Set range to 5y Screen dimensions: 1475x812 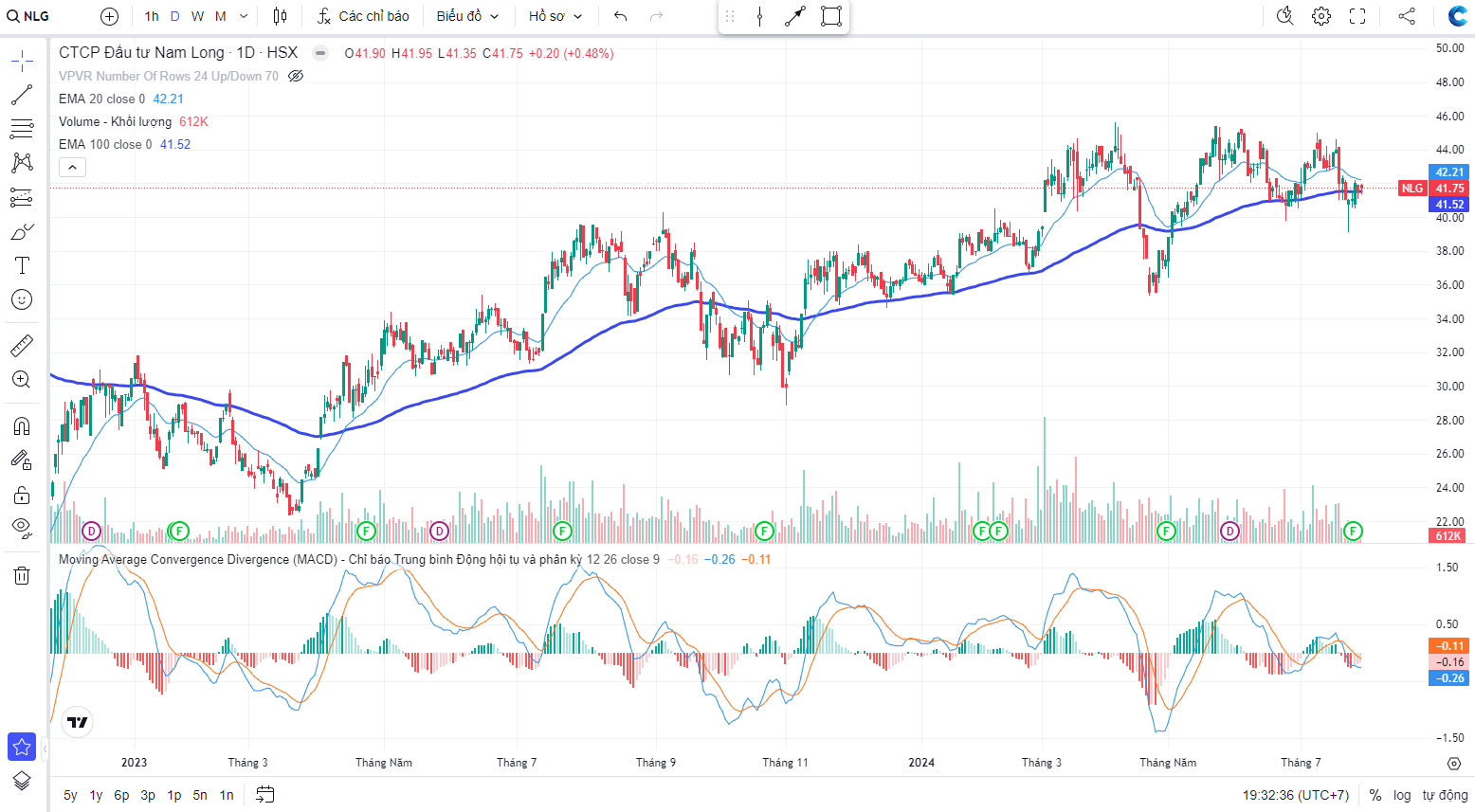70,795
